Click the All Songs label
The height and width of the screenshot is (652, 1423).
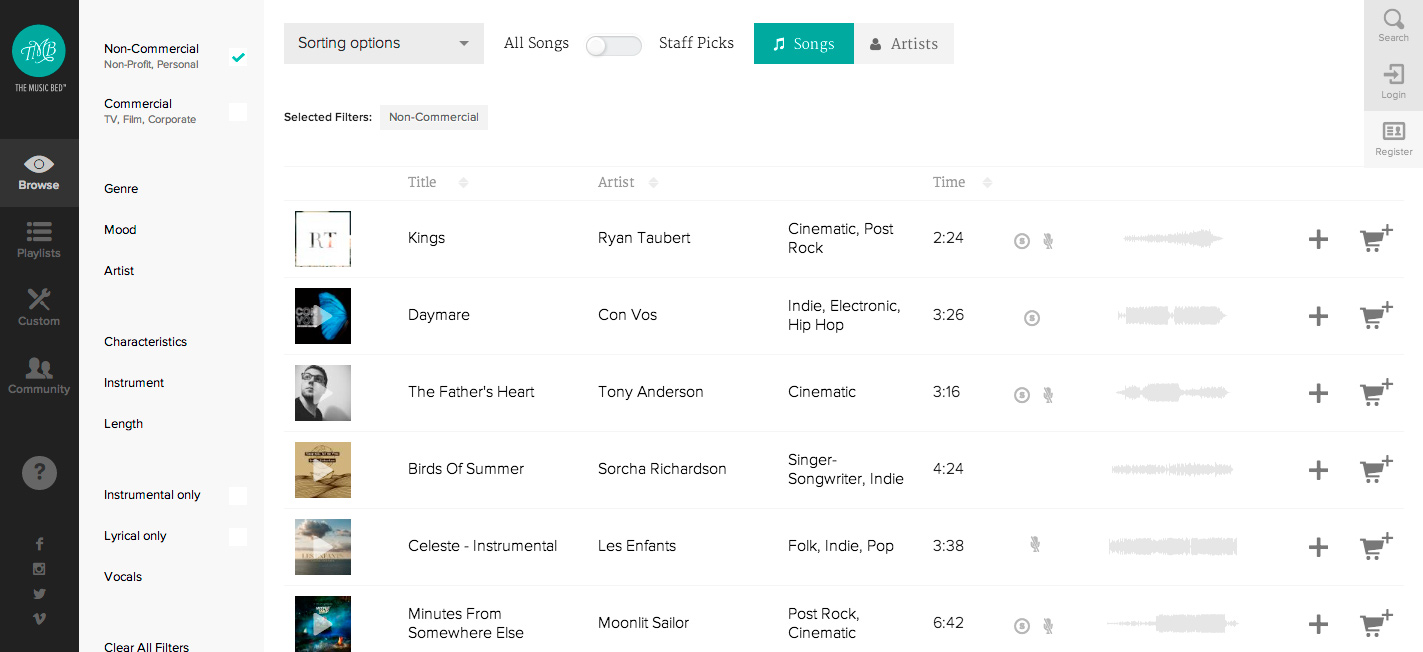coord(536,43)
